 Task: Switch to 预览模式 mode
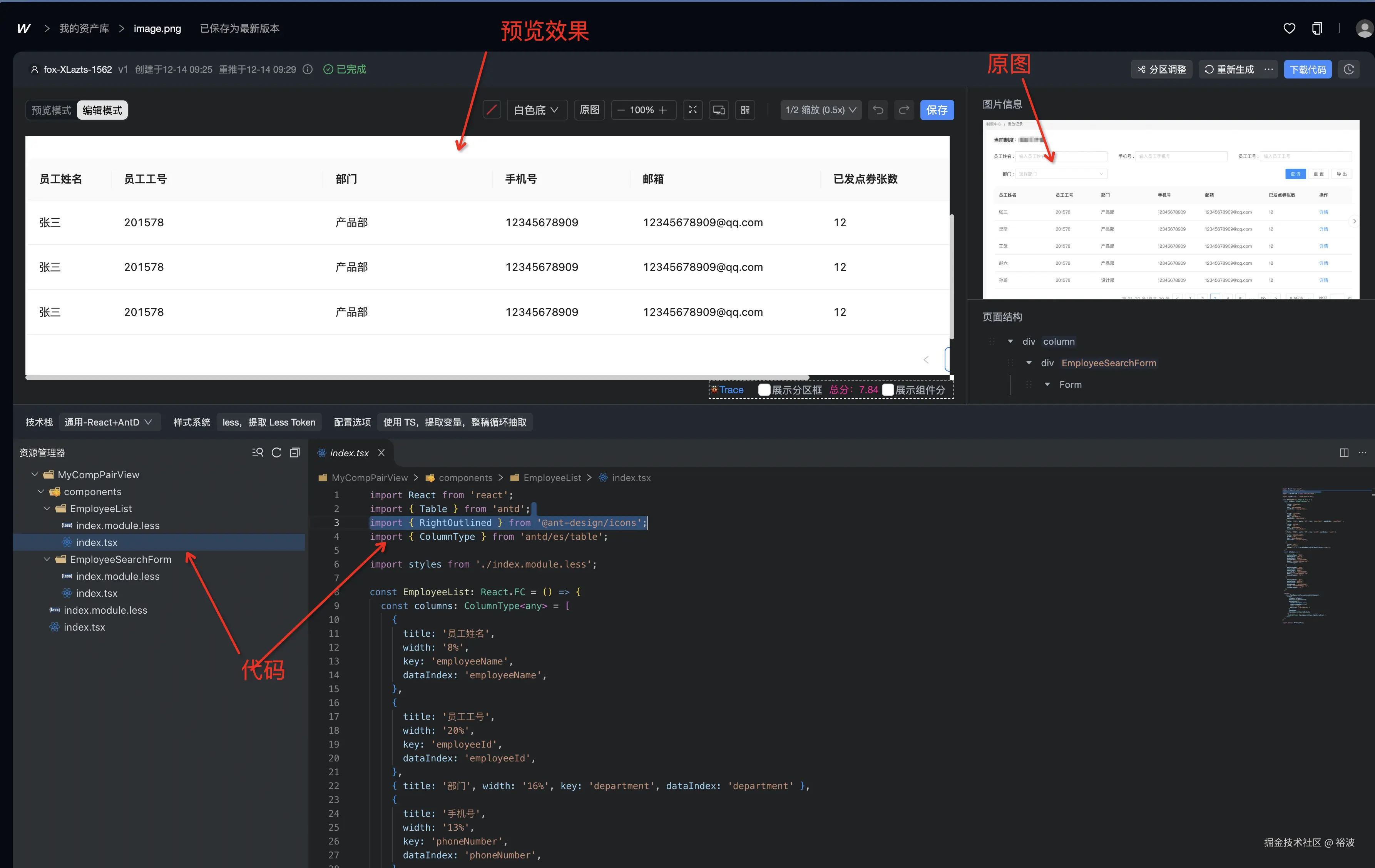[52, 110]
